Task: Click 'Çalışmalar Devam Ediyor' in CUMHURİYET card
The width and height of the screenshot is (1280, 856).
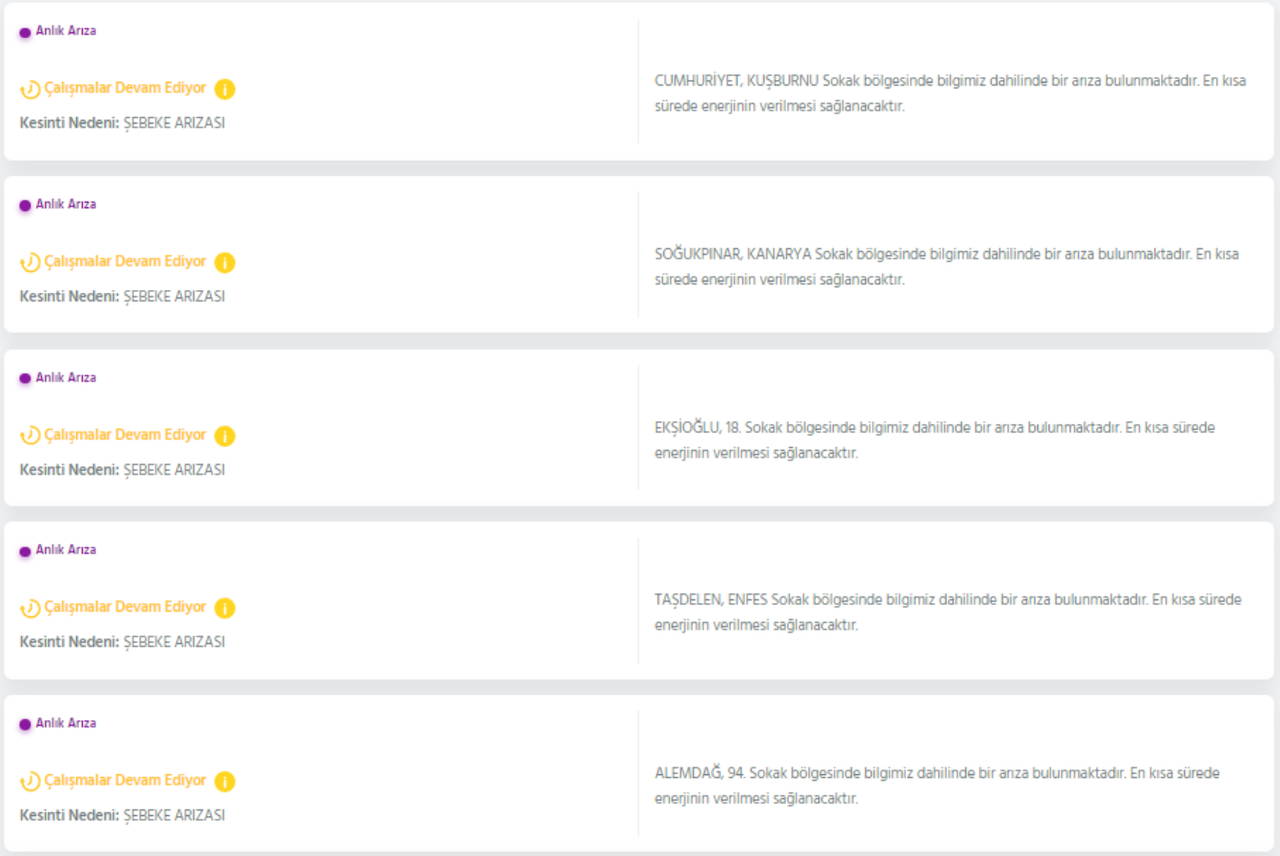Action: coord(125,88)
